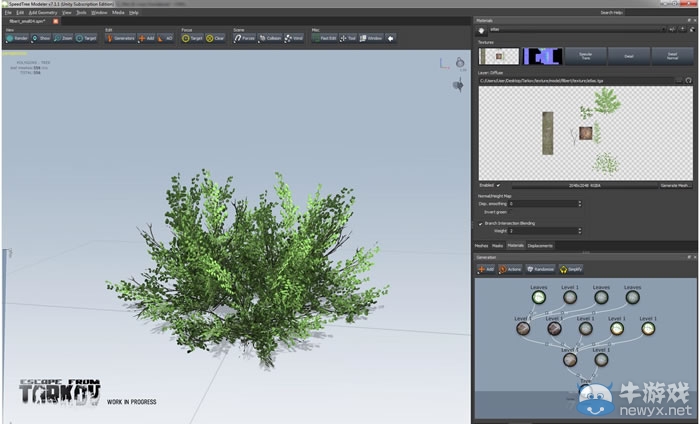Reload the diffuse texture with refresh icon
Viewport: 700px width, 424px height.
688,80
